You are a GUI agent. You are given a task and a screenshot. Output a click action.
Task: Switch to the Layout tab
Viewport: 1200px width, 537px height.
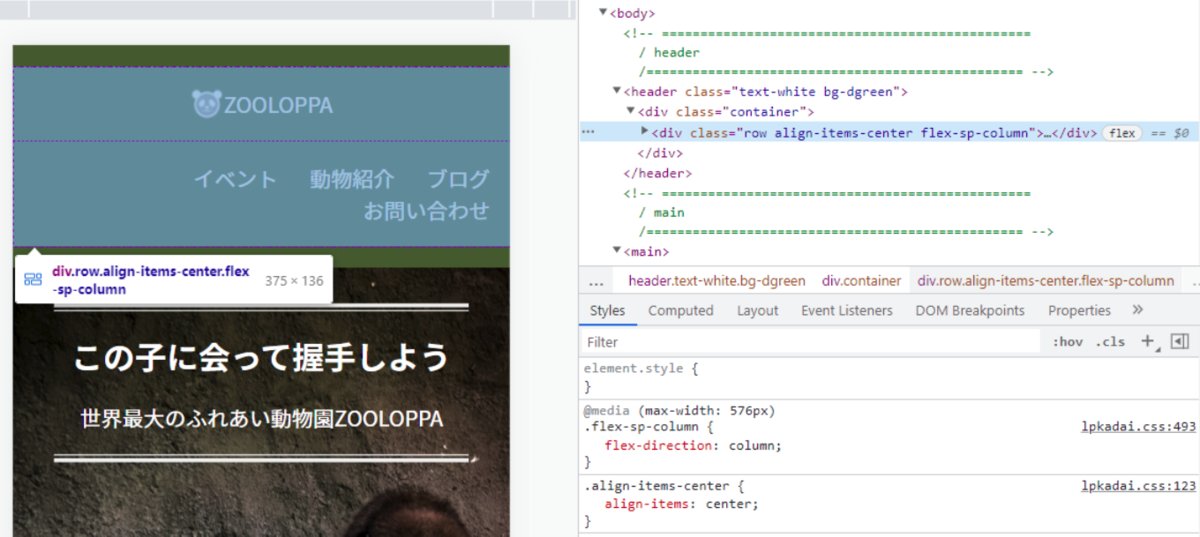pos(758,311)
